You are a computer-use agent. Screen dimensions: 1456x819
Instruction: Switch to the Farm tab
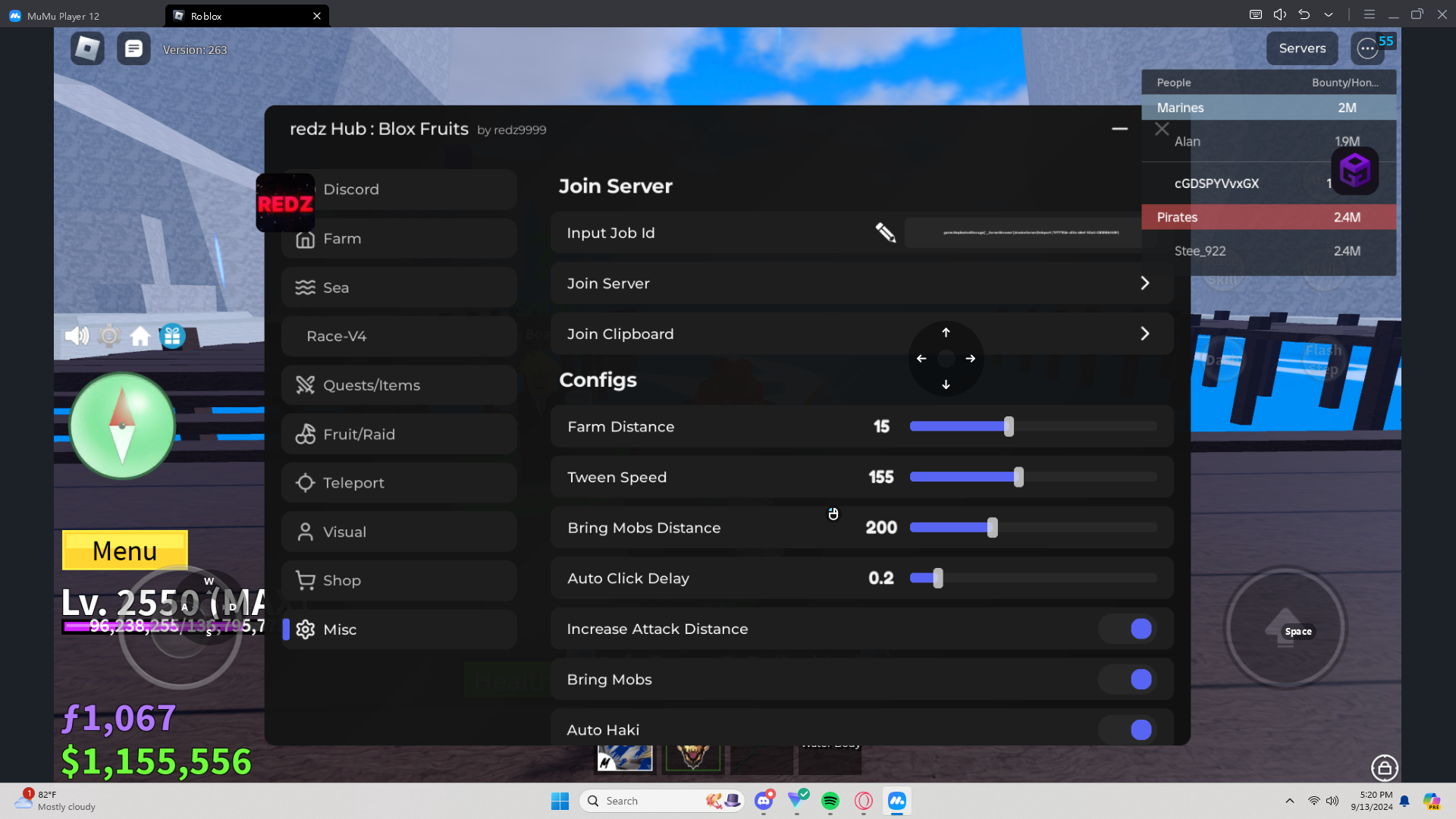point(399,239)
